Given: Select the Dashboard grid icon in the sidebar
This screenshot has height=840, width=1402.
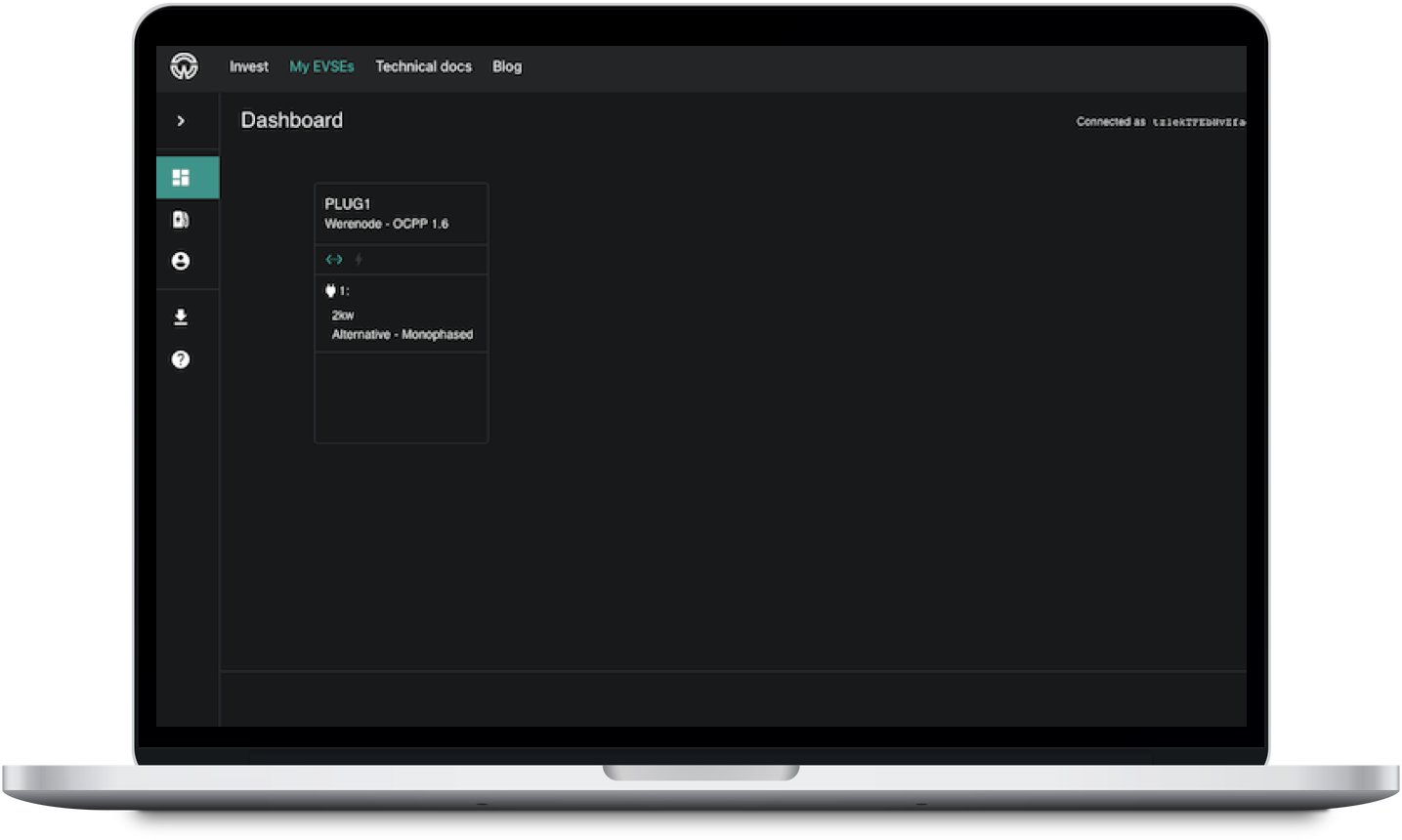Looking at the screenshot, I should point(181,178).
